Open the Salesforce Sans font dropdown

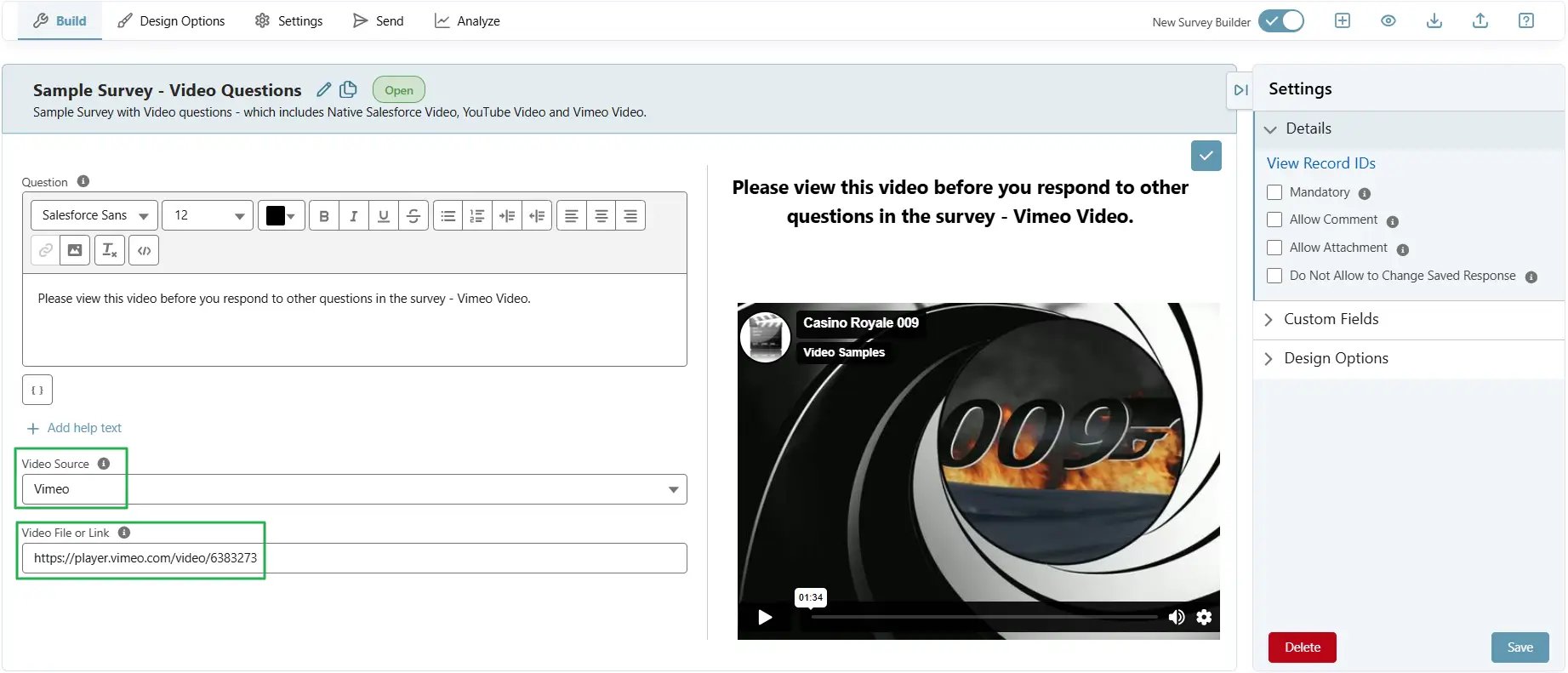(x=94, y=216)
